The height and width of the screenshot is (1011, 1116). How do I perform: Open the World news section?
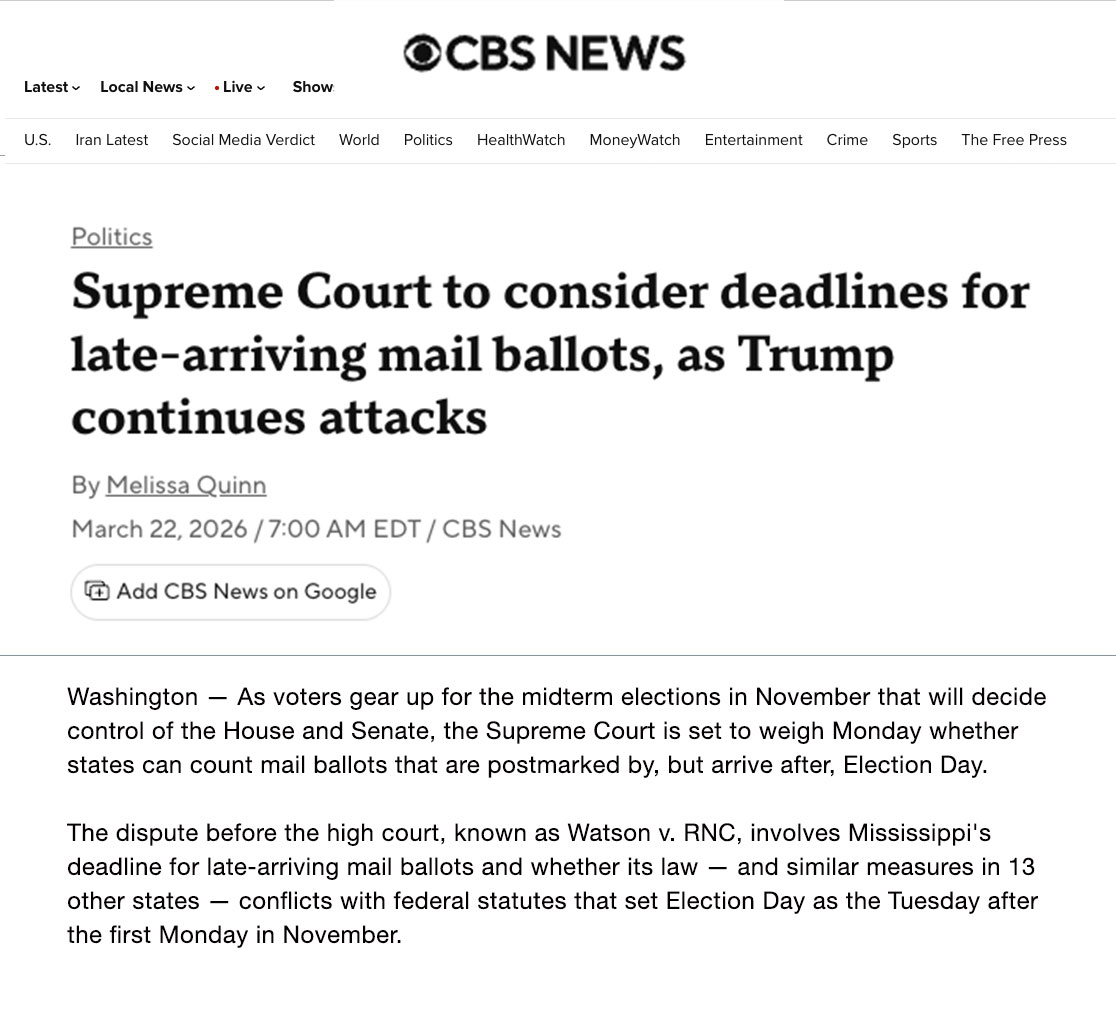pos(359,140)
